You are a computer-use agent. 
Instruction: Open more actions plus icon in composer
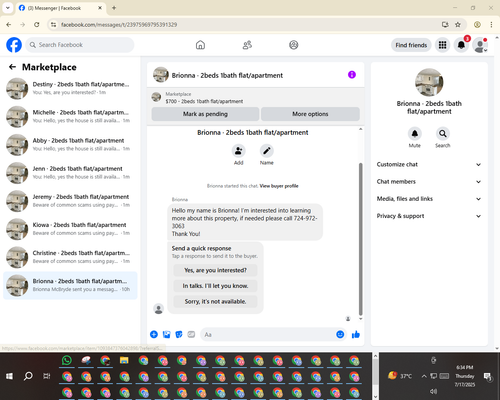pos(154,334)
